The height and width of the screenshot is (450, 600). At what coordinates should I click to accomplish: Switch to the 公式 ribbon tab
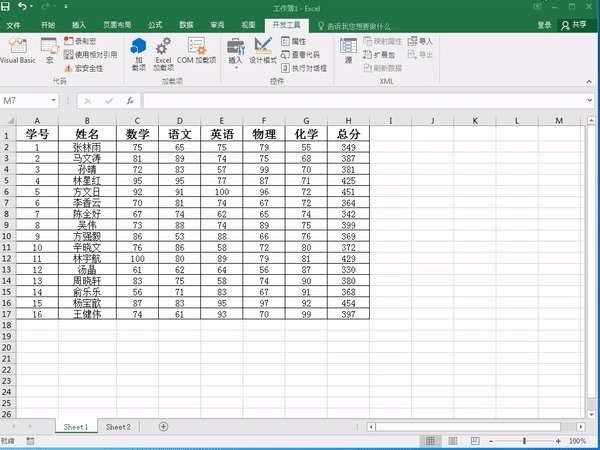pyautogui.click(x=155, y=24)
